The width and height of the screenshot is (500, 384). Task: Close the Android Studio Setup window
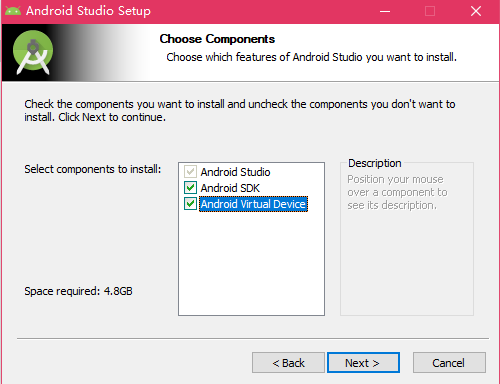476,11
